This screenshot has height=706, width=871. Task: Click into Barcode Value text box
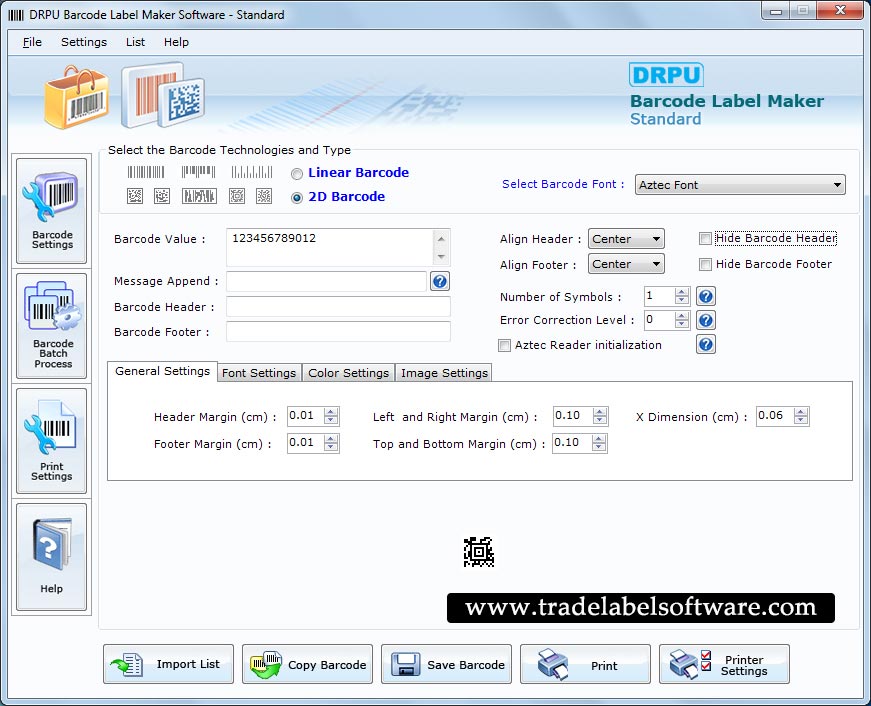(330, 247)
